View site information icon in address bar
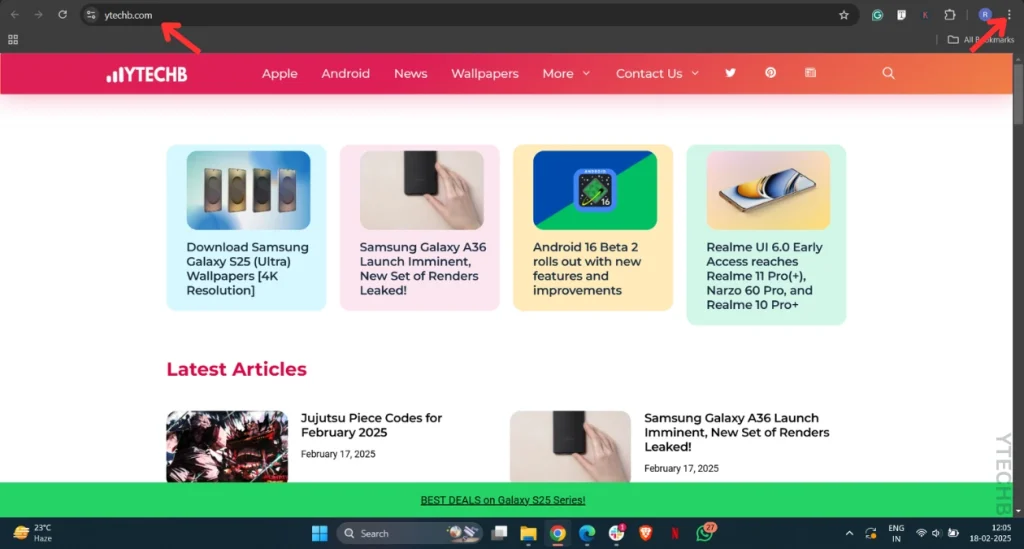This screenshot has height=549, width=1024. (91, 15)
